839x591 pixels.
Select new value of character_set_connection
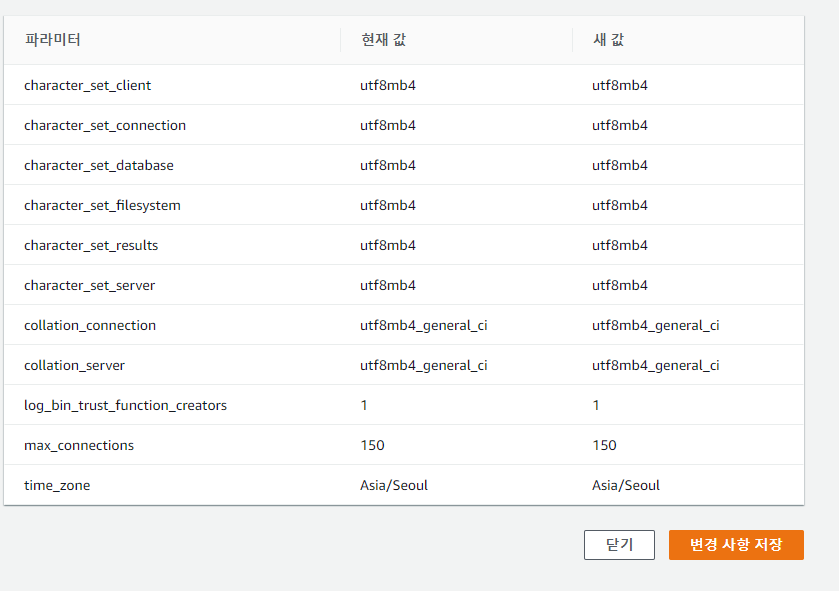click(x=620, y=125)
